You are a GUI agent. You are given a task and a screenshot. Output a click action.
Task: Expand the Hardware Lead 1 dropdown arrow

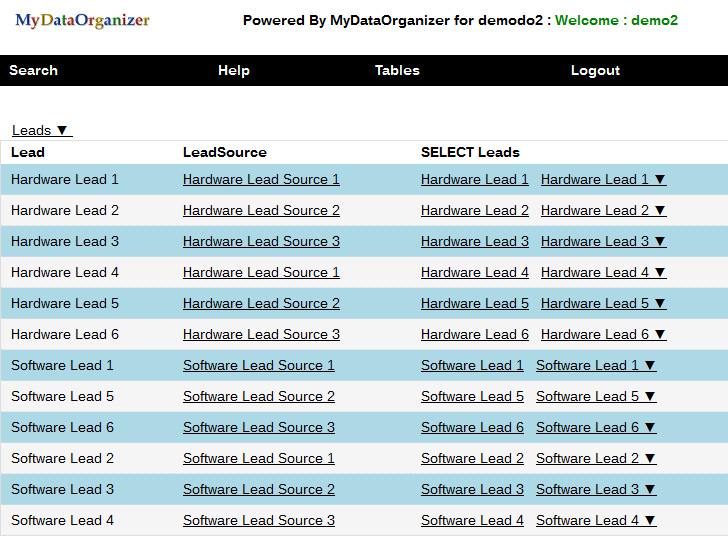tap(659, 180)
